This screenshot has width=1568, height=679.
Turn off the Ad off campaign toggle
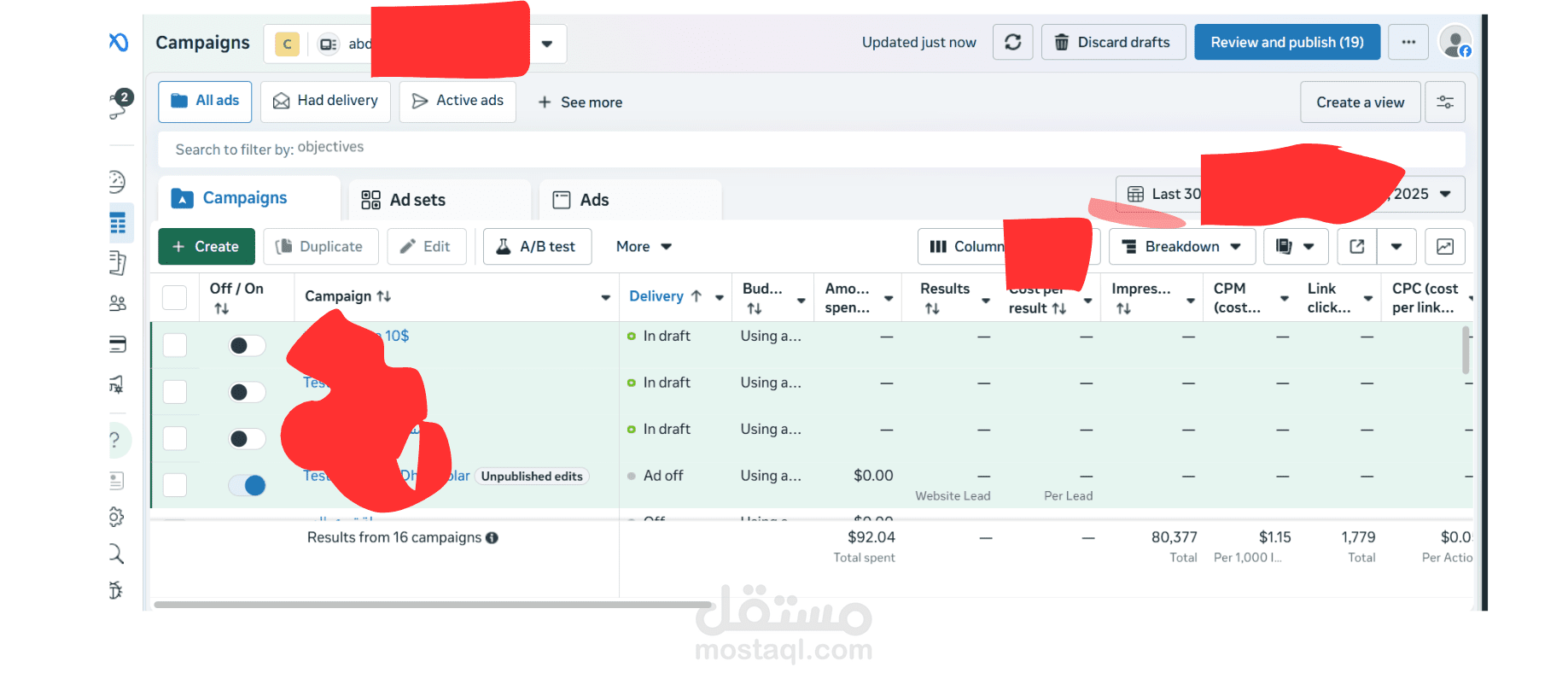(247, 485)
